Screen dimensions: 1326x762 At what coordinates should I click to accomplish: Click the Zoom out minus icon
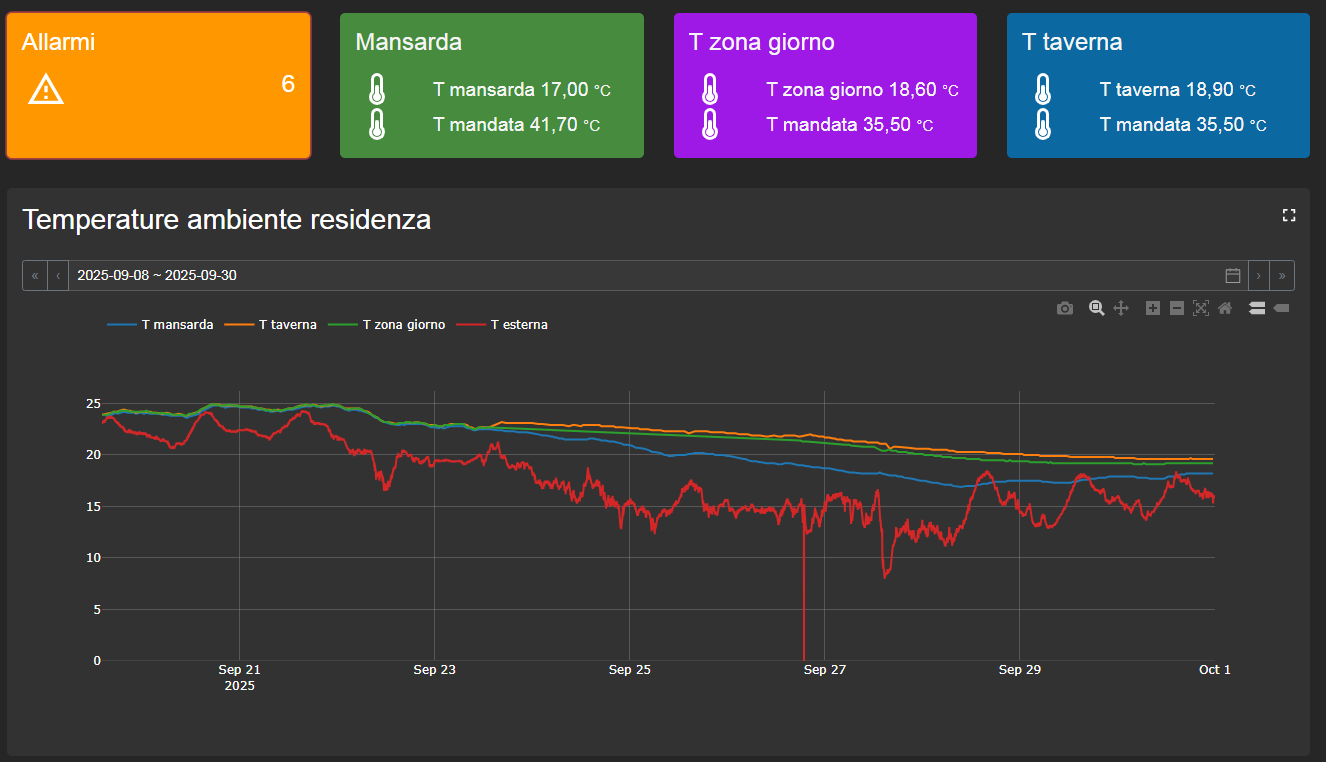tap(1177, 309)
